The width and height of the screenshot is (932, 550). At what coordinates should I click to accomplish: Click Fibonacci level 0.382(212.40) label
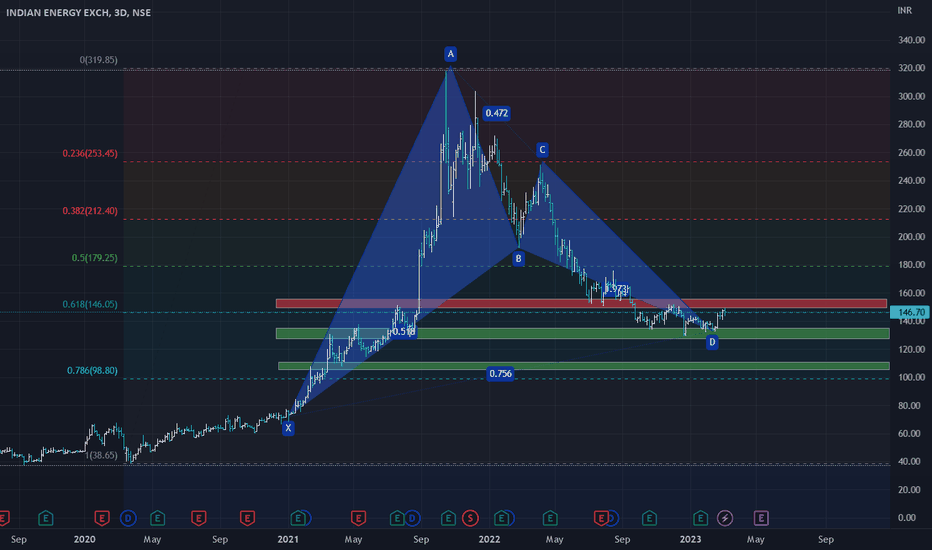pos(90,211)
